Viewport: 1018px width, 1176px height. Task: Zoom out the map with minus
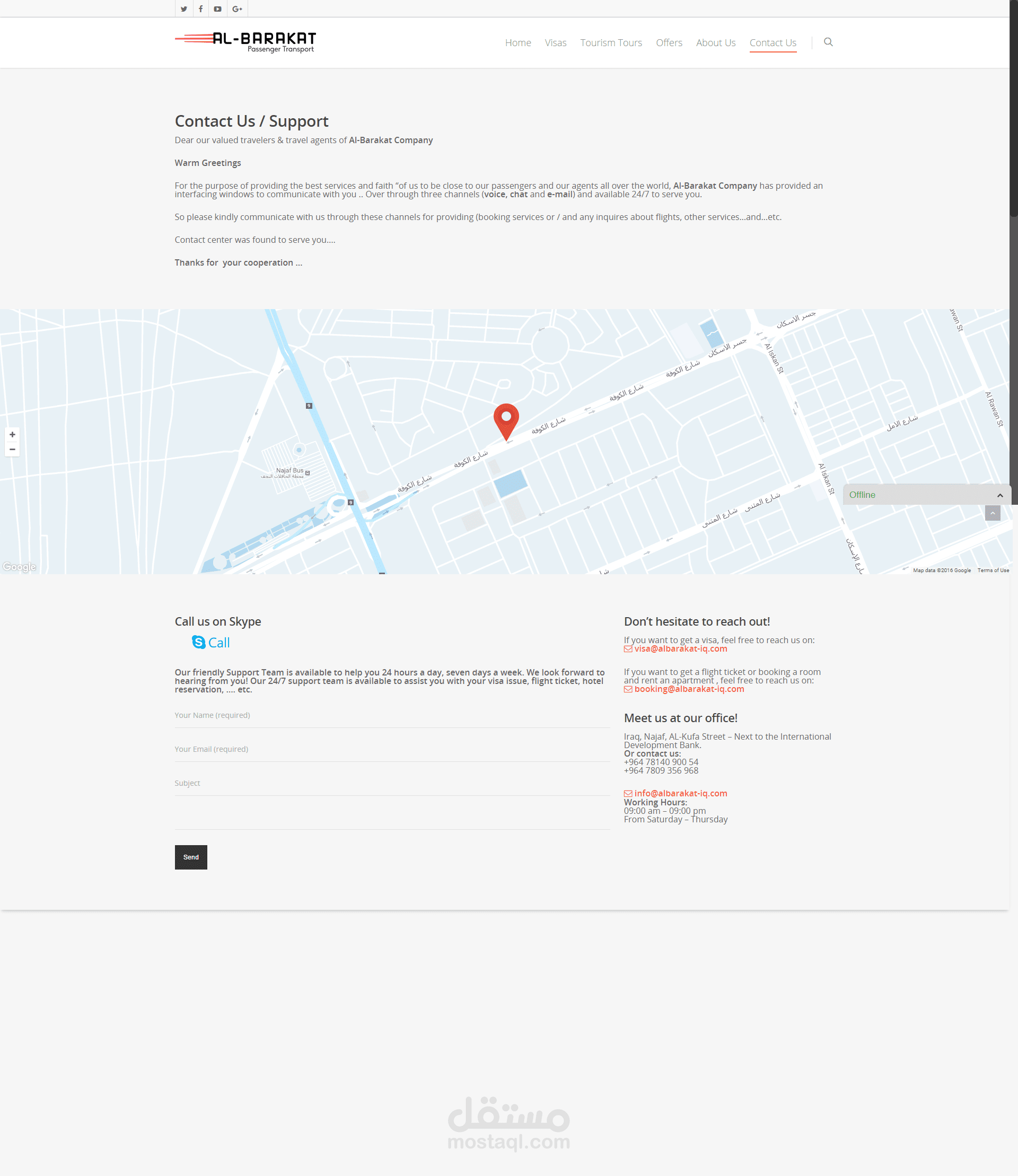pos(13,450)
